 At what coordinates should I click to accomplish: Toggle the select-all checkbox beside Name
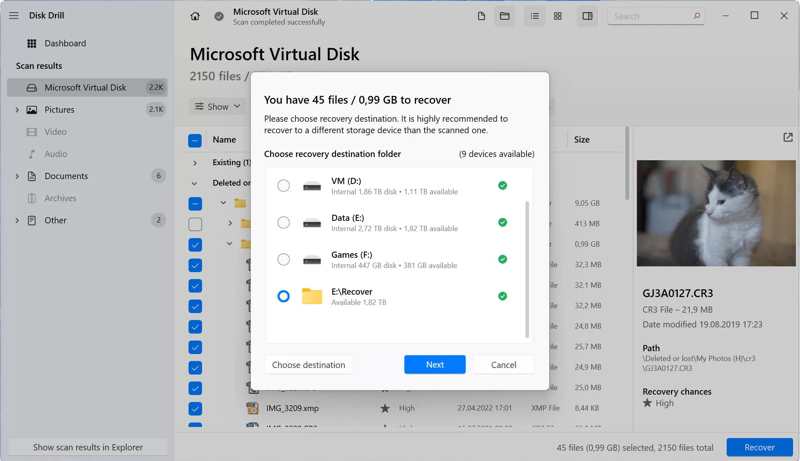click(195, 140)
